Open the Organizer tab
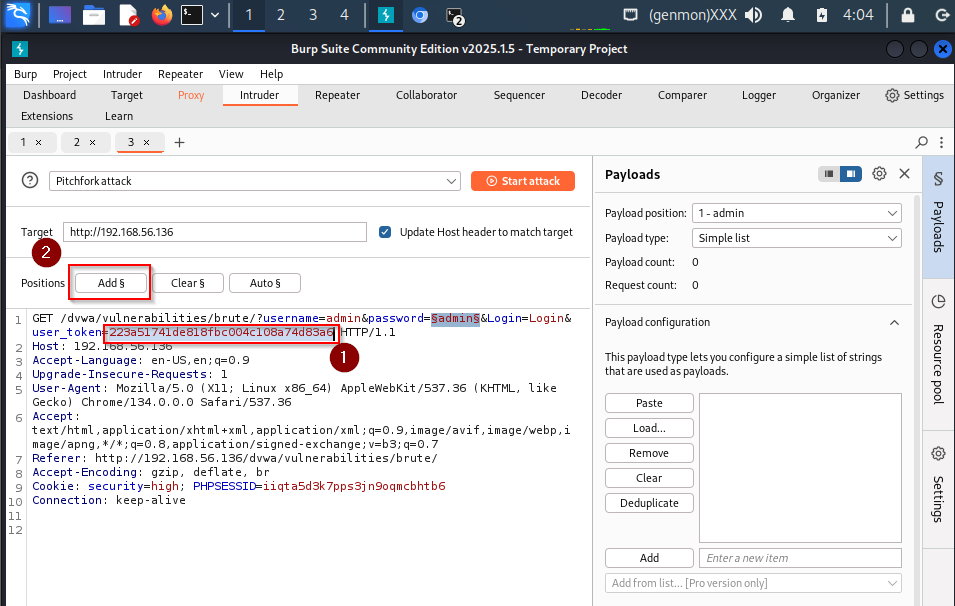Image resolution: width=955 pixels, height=606 pixels. pos(836,95)
